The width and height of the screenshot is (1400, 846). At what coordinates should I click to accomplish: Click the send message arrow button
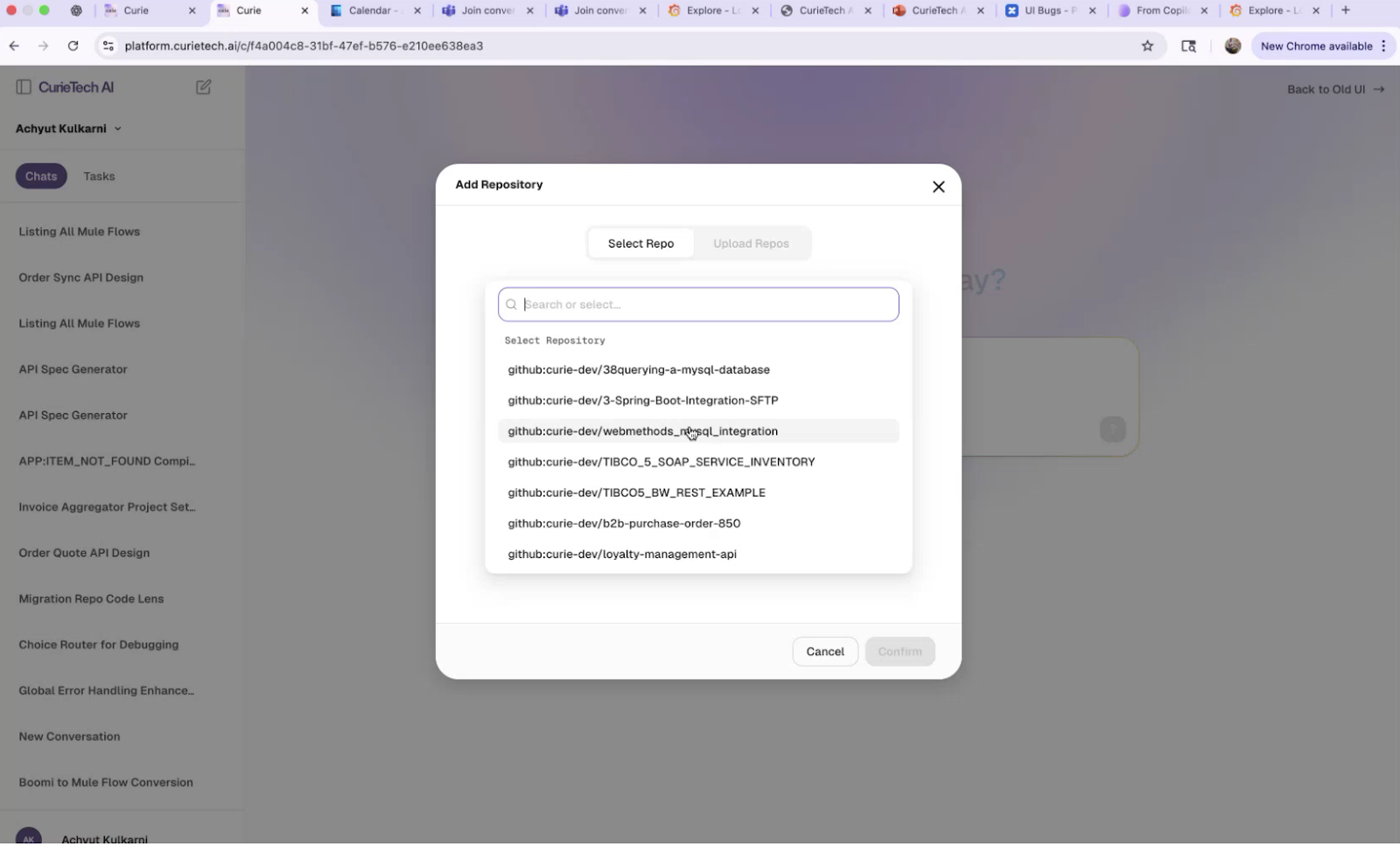[1112, 430]
